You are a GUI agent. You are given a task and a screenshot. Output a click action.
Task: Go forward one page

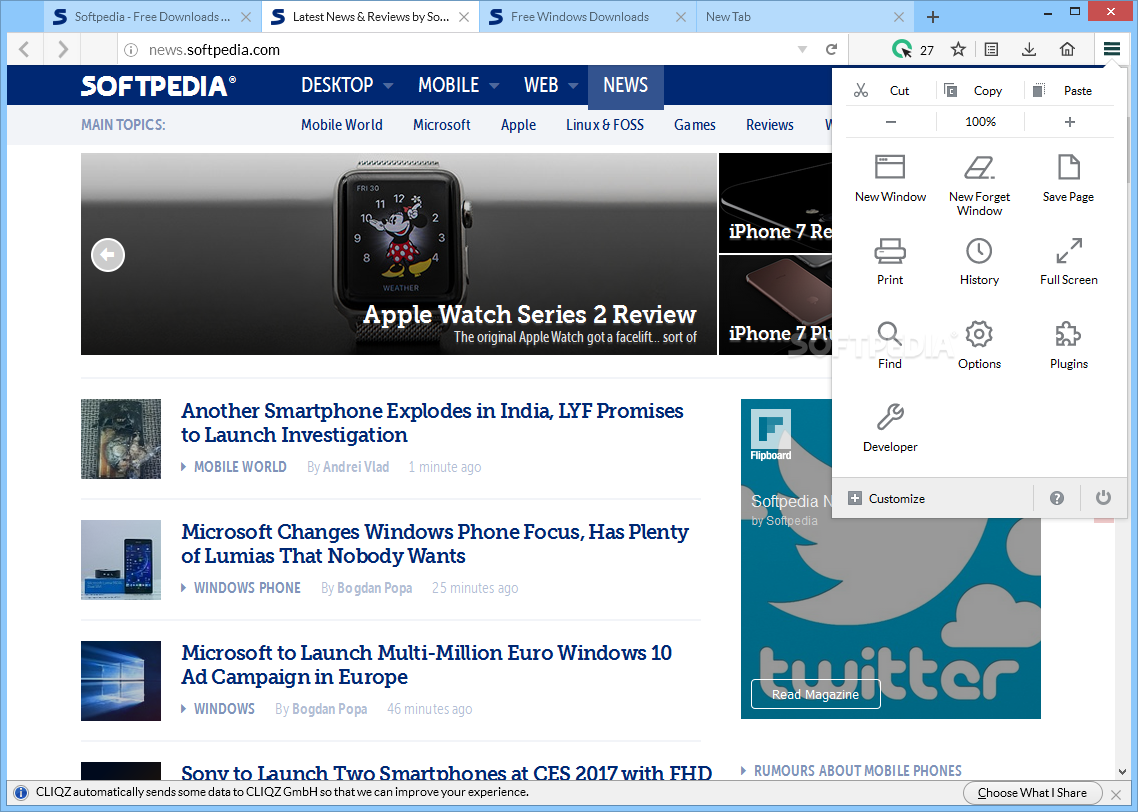coord(62,49)
